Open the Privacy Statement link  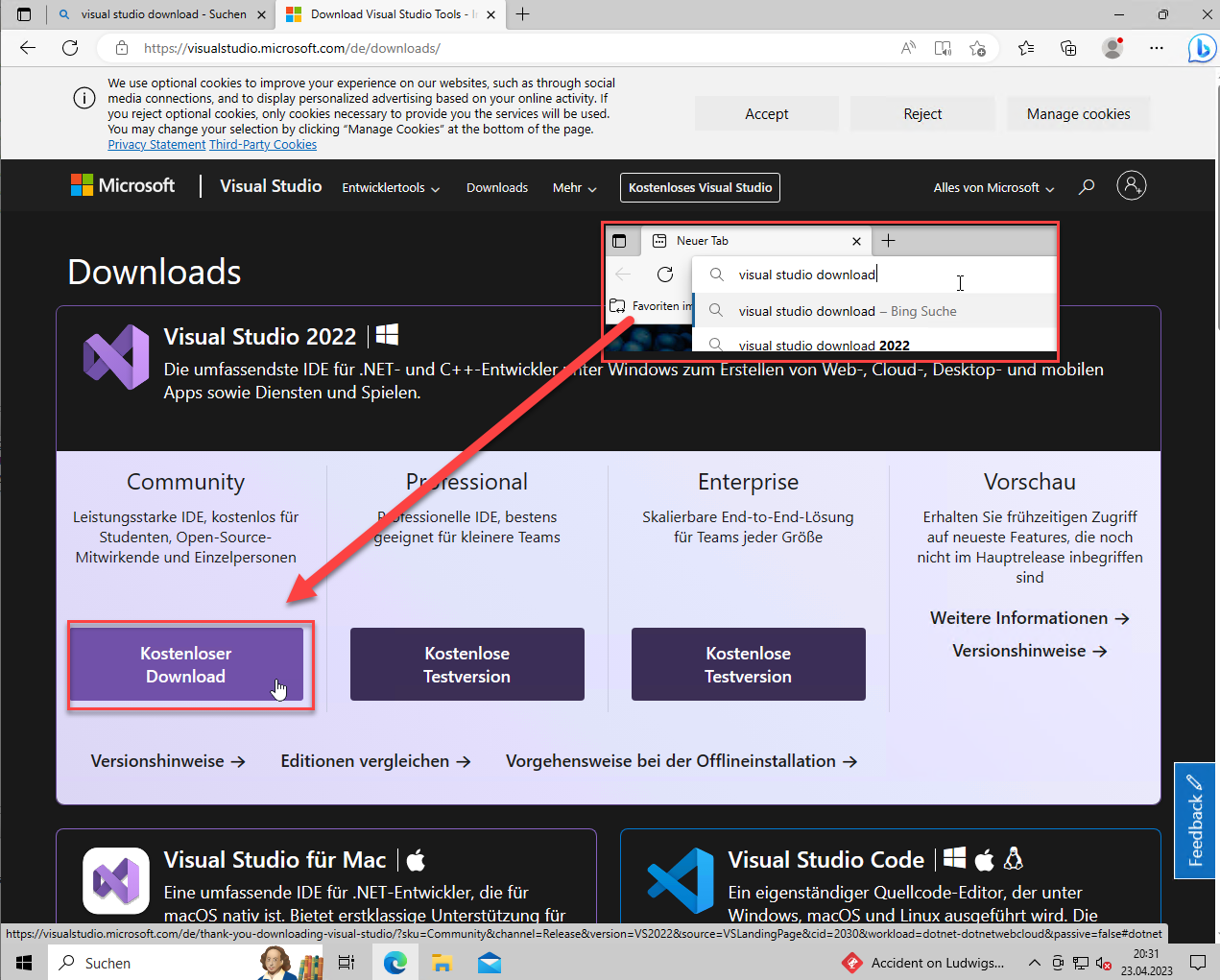tap(156, 145)
